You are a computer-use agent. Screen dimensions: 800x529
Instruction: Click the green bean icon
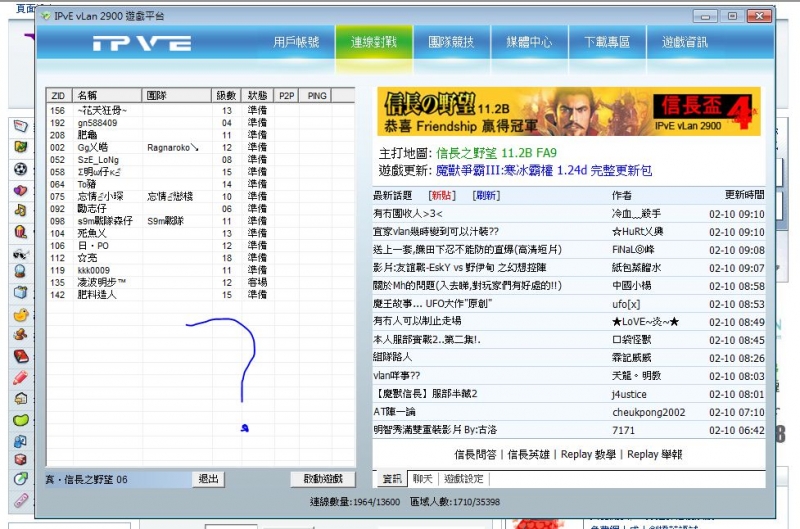click(x=20, y=420)
